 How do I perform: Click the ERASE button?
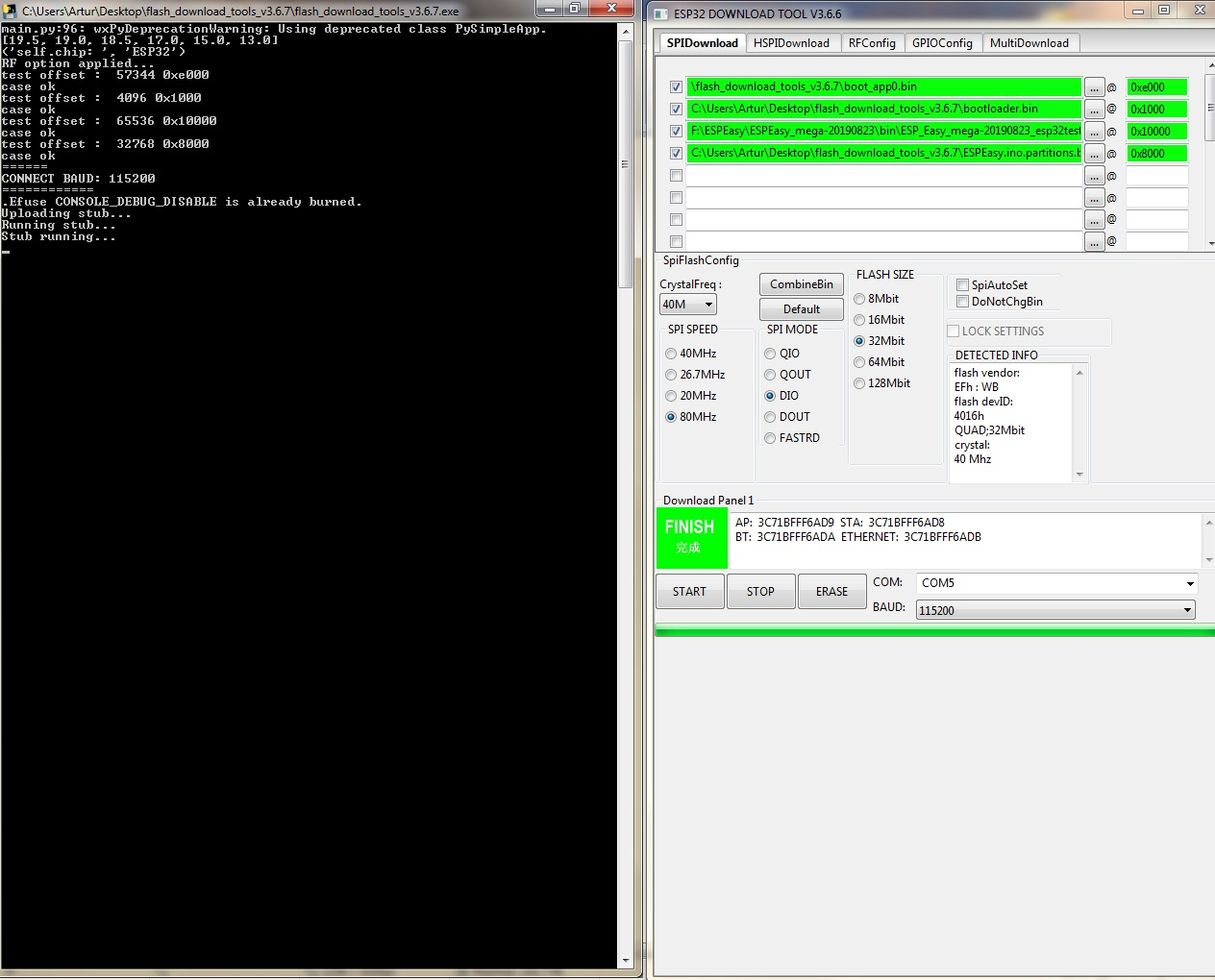[832, 592]
